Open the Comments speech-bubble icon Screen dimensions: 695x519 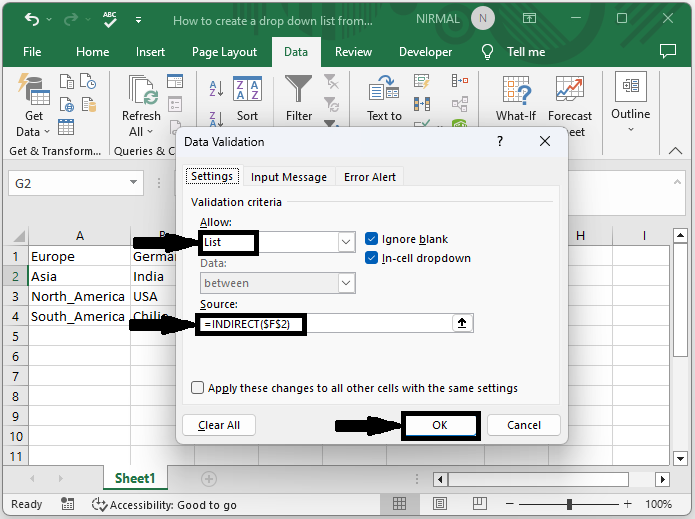668,51
